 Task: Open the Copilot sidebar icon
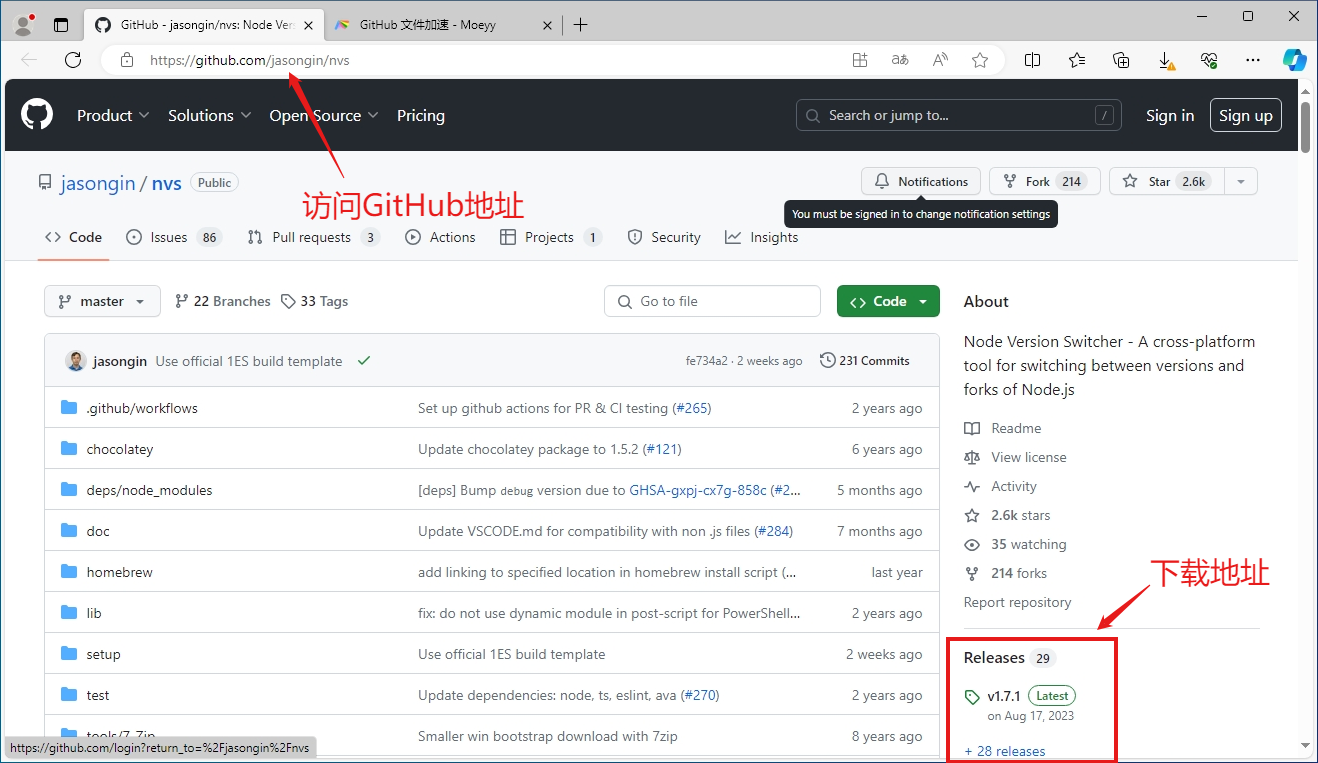pos(1295,60)
